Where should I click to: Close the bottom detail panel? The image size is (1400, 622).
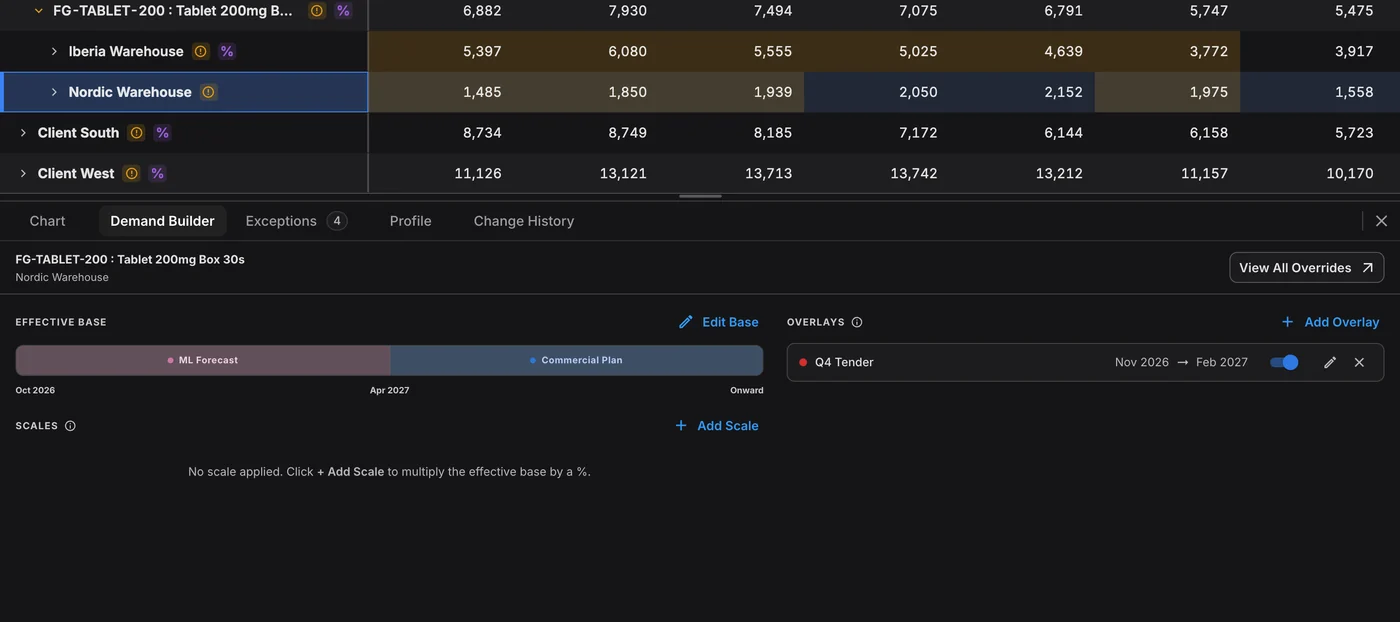coord(1381,221)
